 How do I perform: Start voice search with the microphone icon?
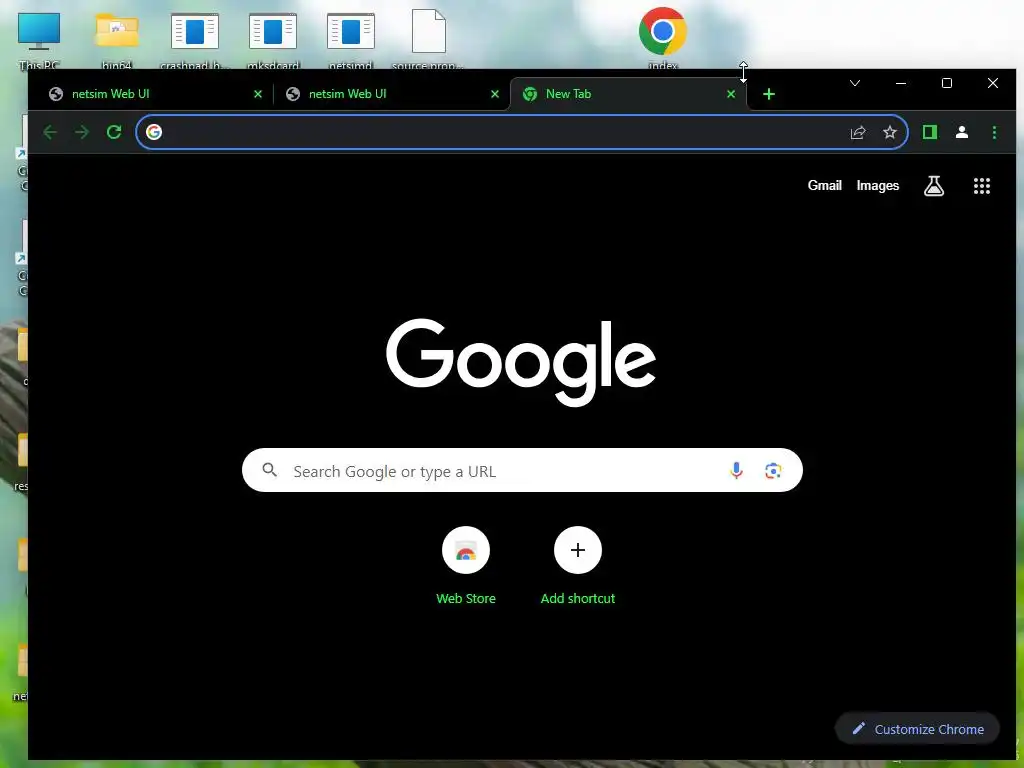pyautogui.click(x=736, y=470)
